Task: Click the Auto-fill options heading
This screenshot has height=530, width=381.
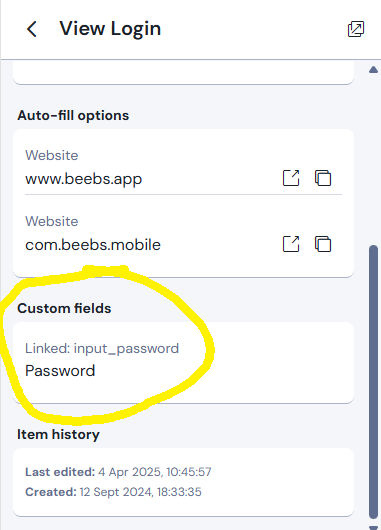Action: click(x=73, y=115)
